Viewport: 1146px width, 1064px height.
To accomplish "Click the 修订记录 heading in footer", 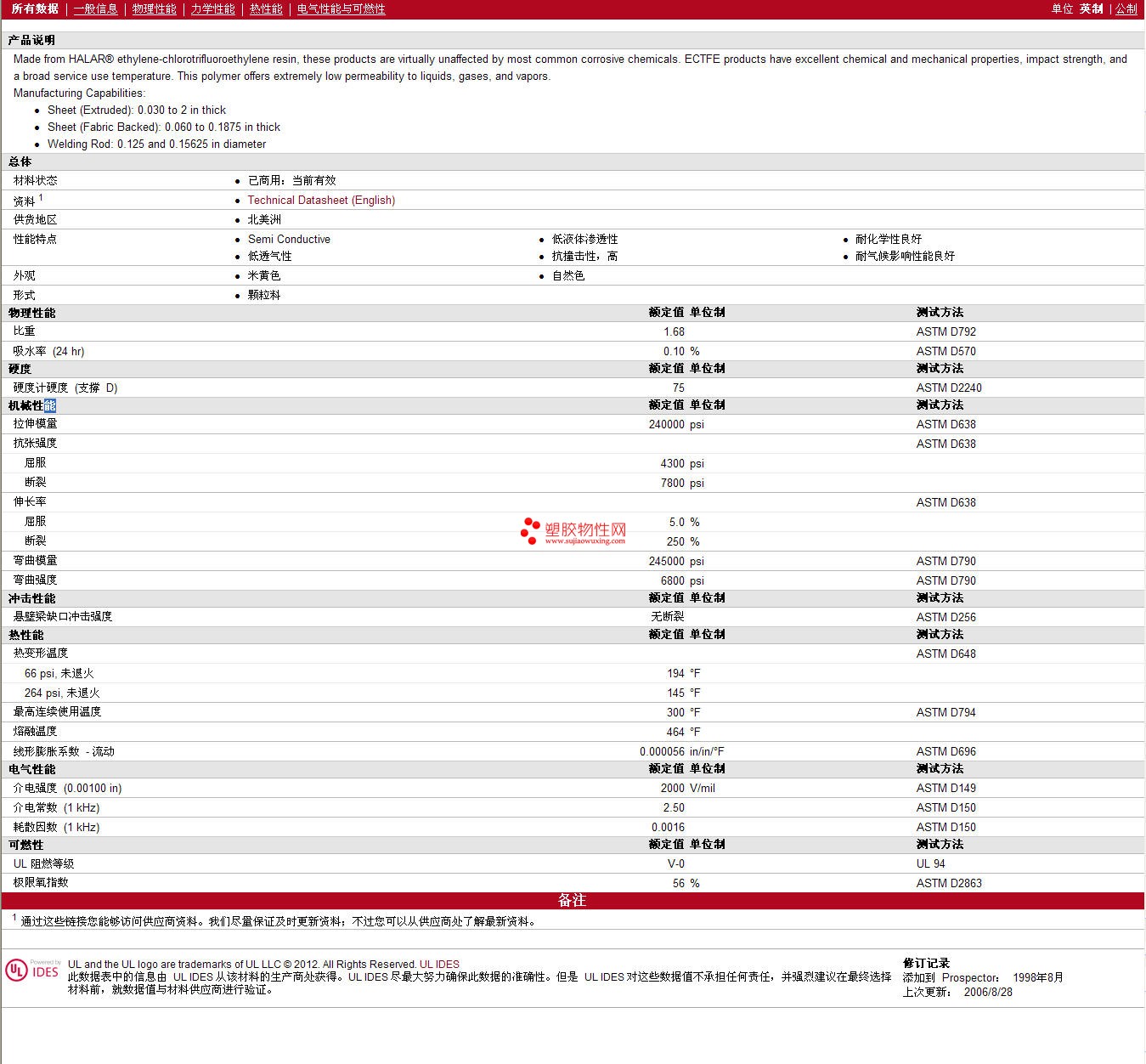I will point(926,963).
